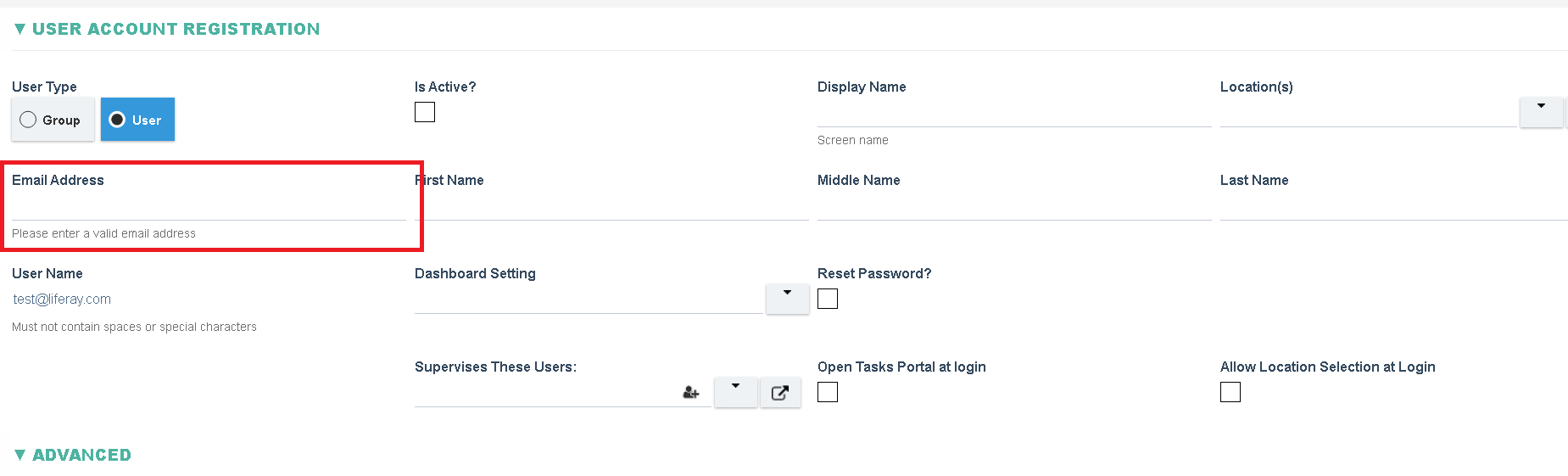The width and height of the screenshot is (1568, 476).
Task: Click the Email Address input field
Action: (209, 206)
